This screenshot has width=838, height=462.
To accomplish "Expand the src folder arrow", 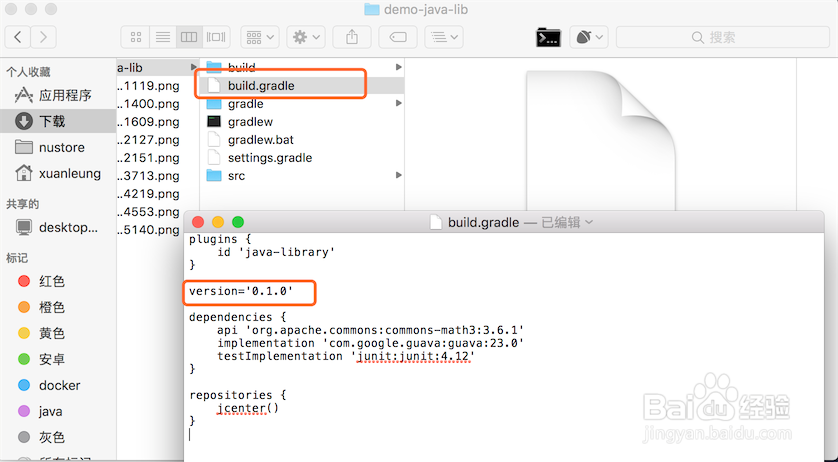I will (399, 175).
